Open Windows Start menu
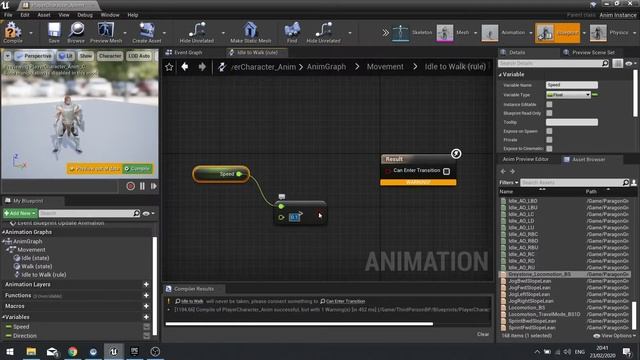640x360 pixels. click(10, 351)
